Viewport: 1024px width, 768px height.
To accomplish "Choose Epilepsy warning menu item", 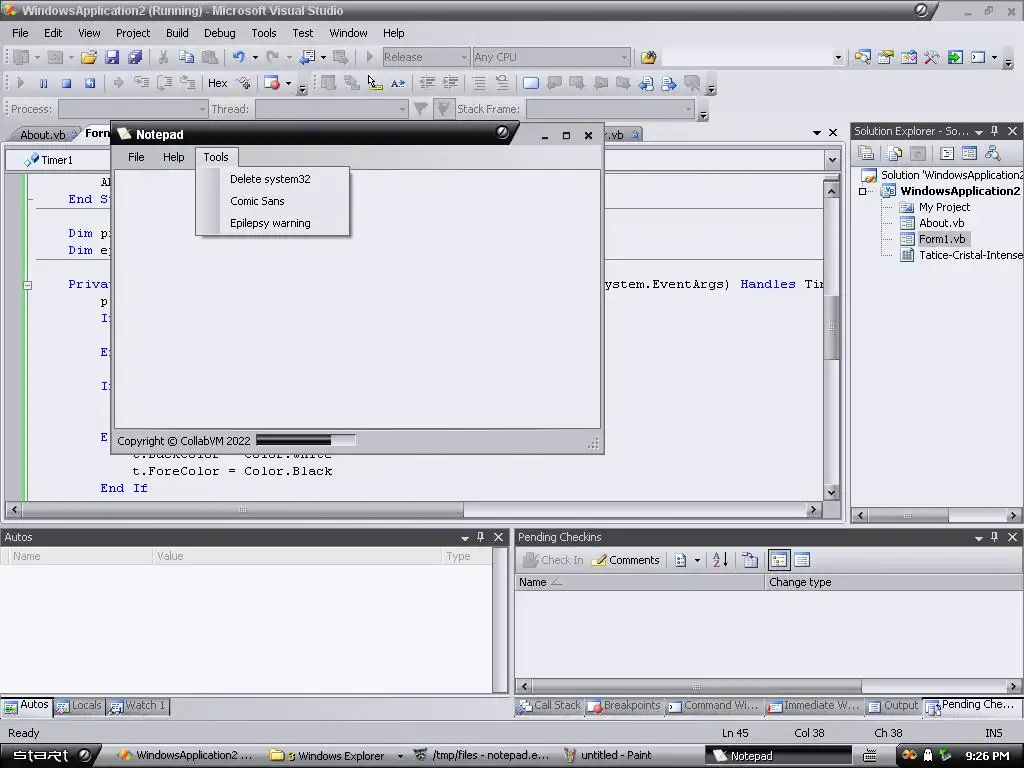I will [x=272, y=223].
